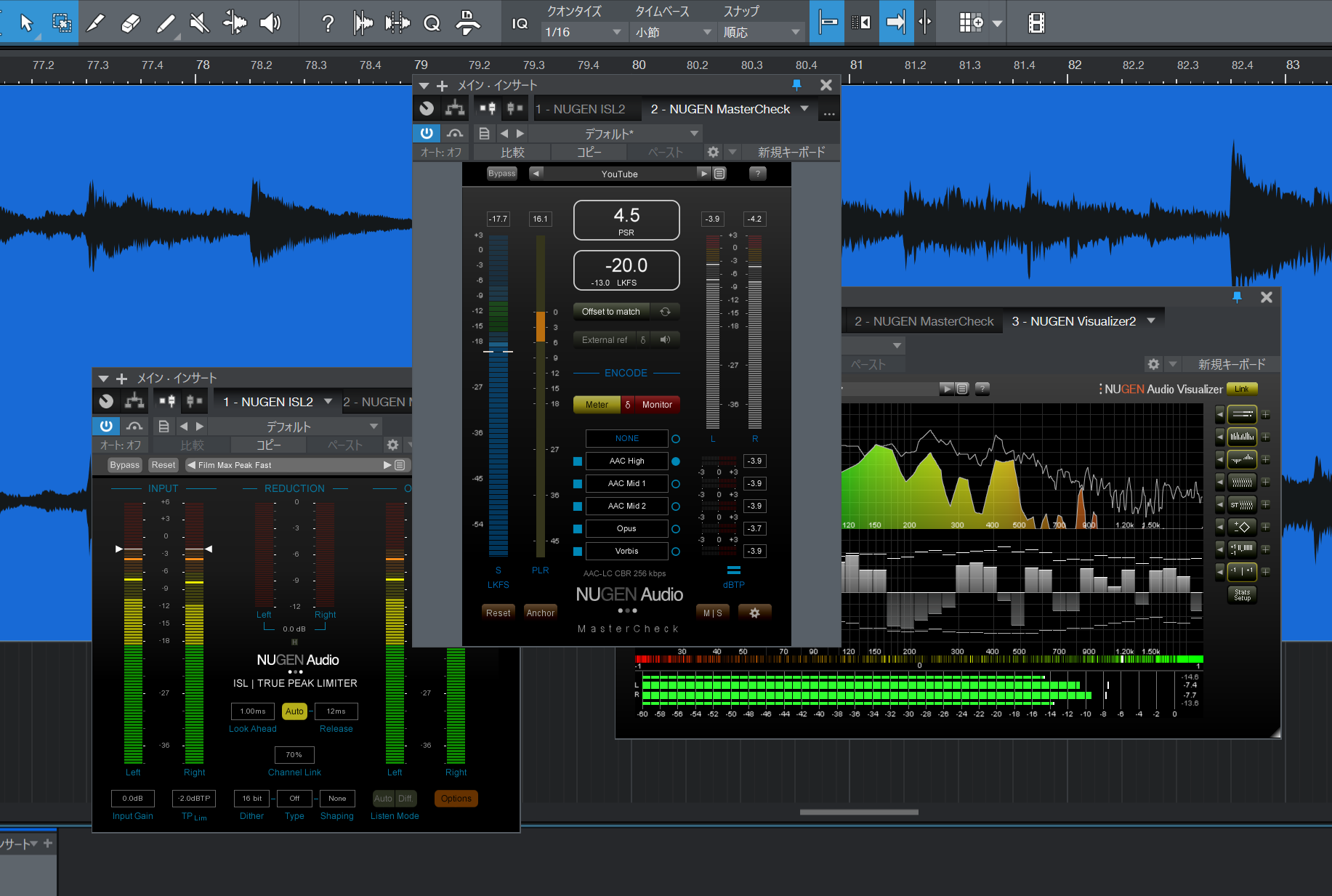Toggle cursor follows edit position icon

point(924,23)
